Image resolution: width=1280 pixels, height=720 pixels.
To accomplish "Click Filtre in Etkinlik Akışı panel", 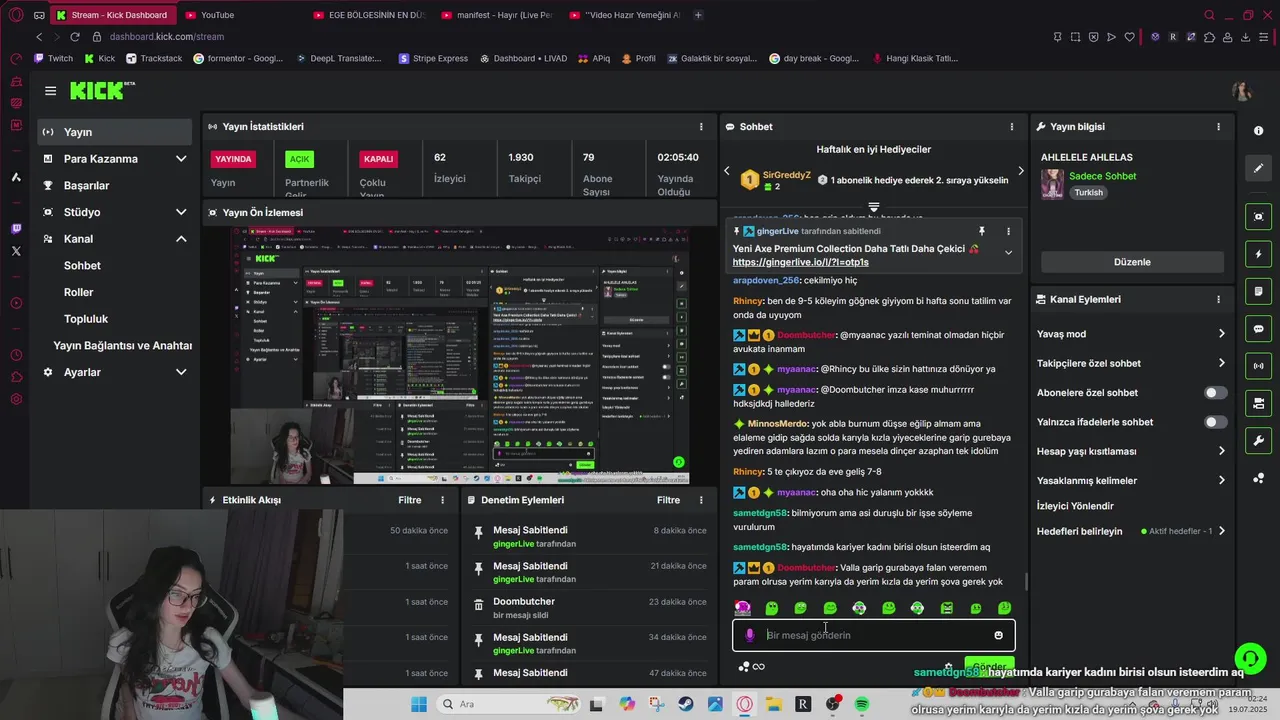I will point(410,500).
